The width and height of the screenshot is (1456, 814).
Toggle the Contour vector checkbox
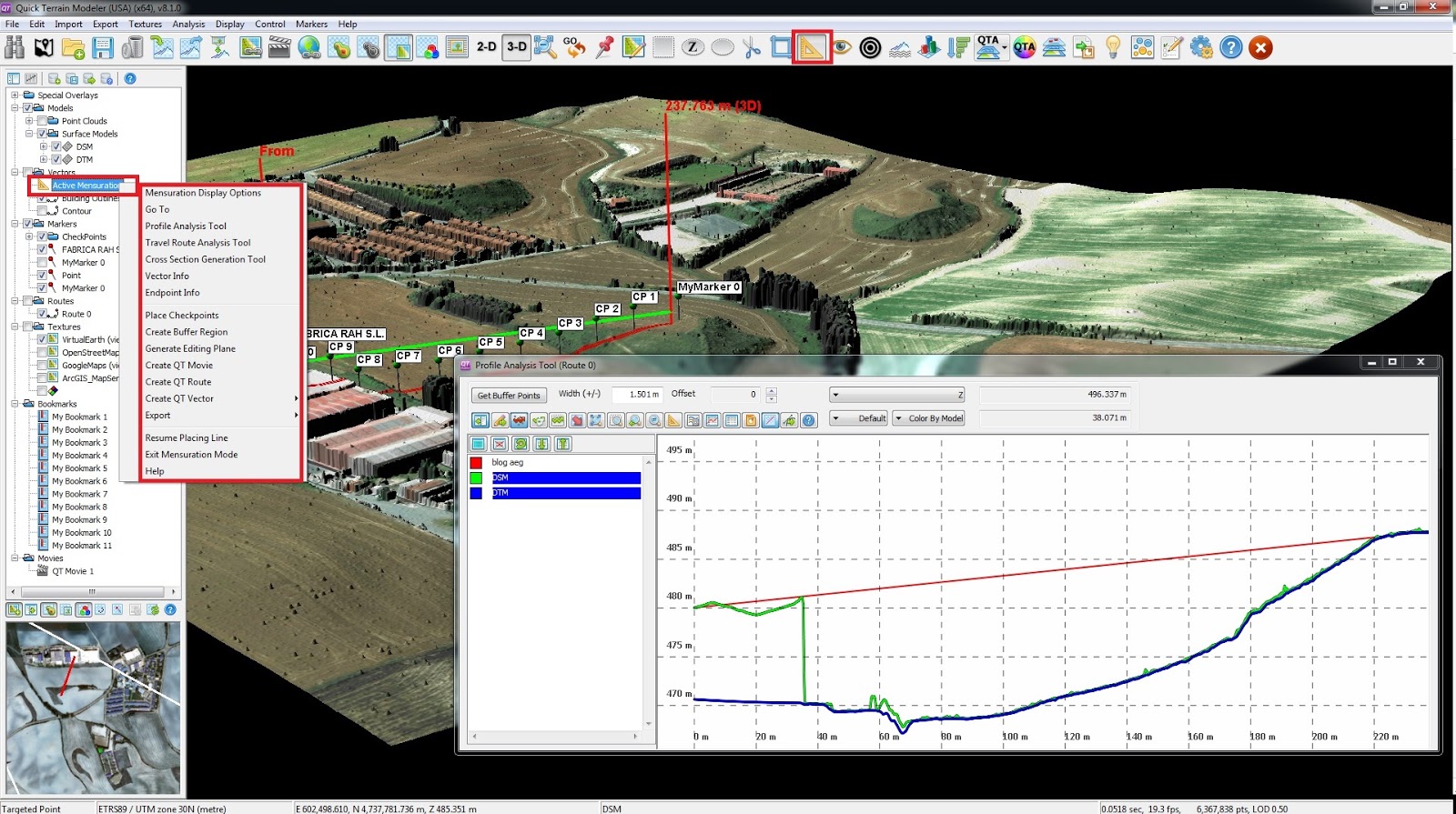click(41, 211)
